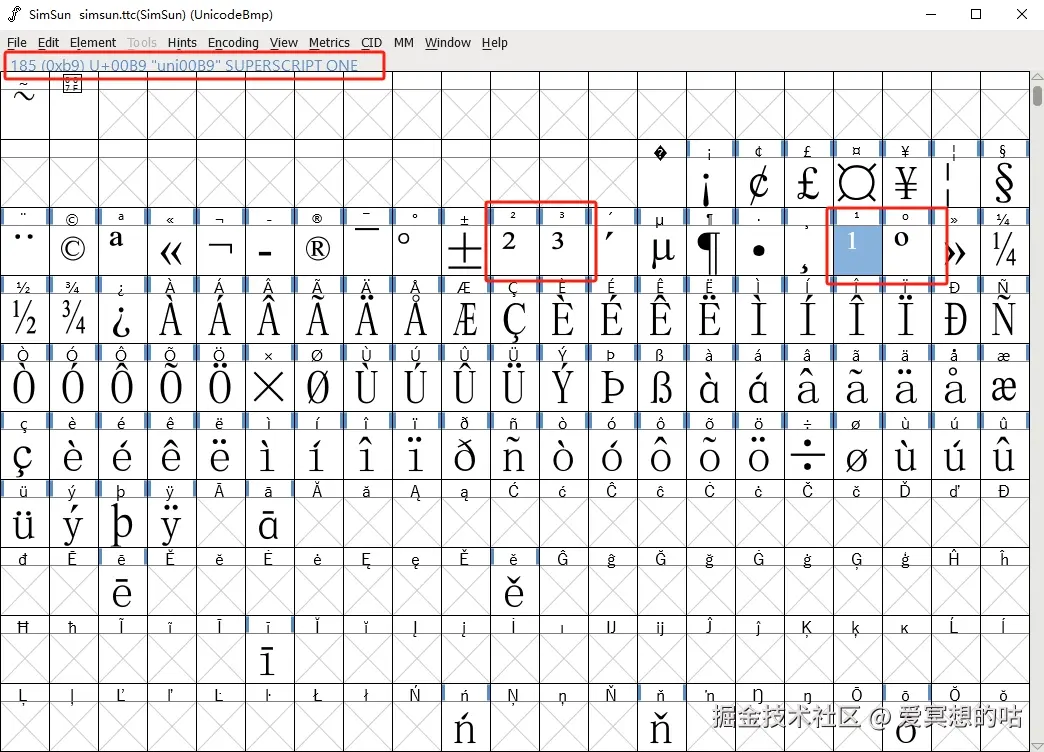The height and width of the screenshot is (752, 1044).
Task: Select the lowercase eth ð glyph
Action: 466,455
